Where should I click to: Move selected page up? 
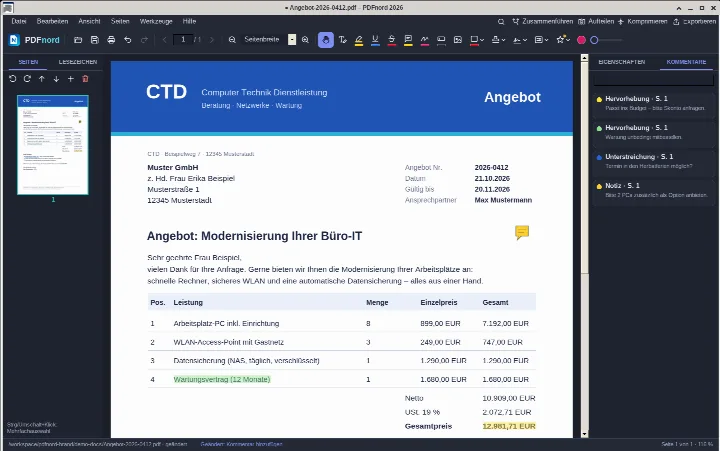pos(42,79)
